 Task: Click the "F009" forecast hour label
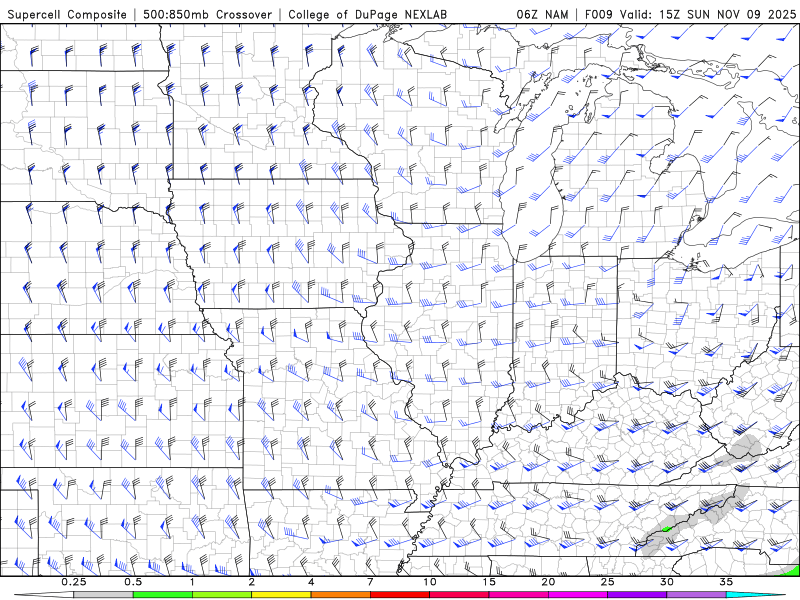click(x=598, y=15)
